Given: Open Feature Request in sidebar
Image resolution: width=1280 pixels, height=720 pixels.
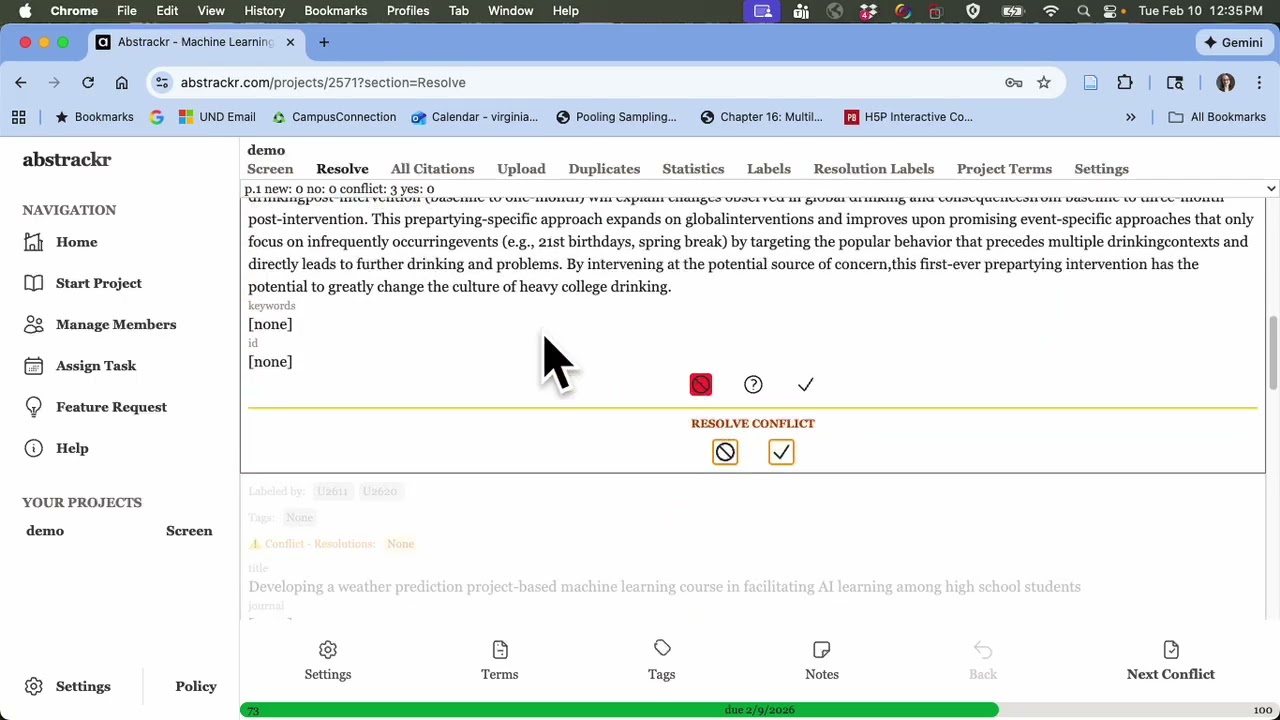Looking at the screenshot, I should [x=111, y=407].
